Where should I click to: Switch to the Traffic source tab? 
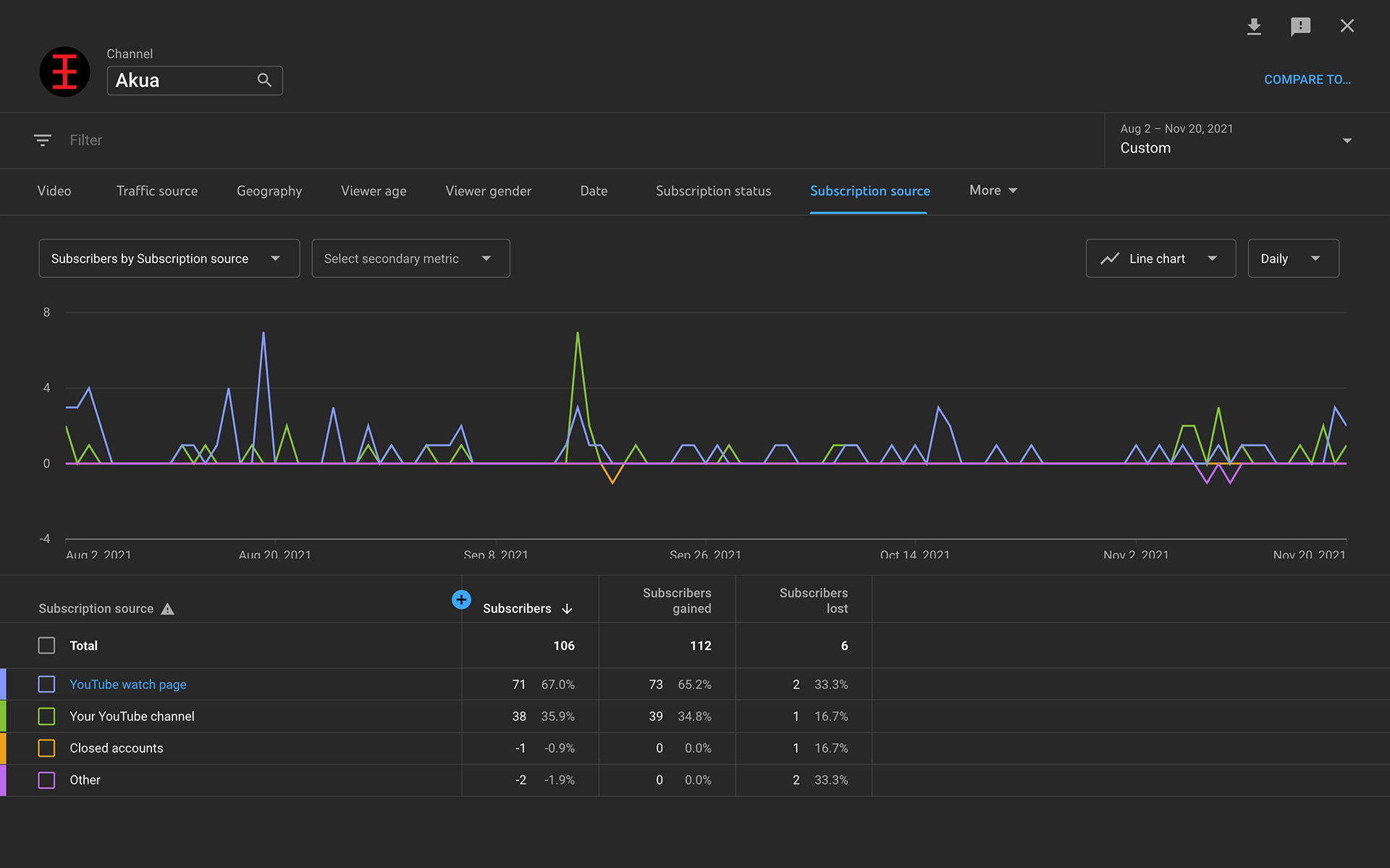click(157, 190)
